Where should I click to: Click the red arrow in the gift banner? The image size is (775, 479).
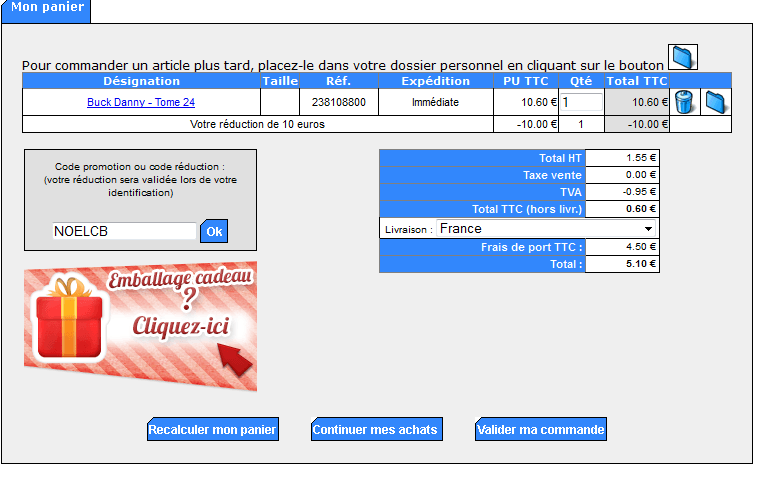pos(234,358)
